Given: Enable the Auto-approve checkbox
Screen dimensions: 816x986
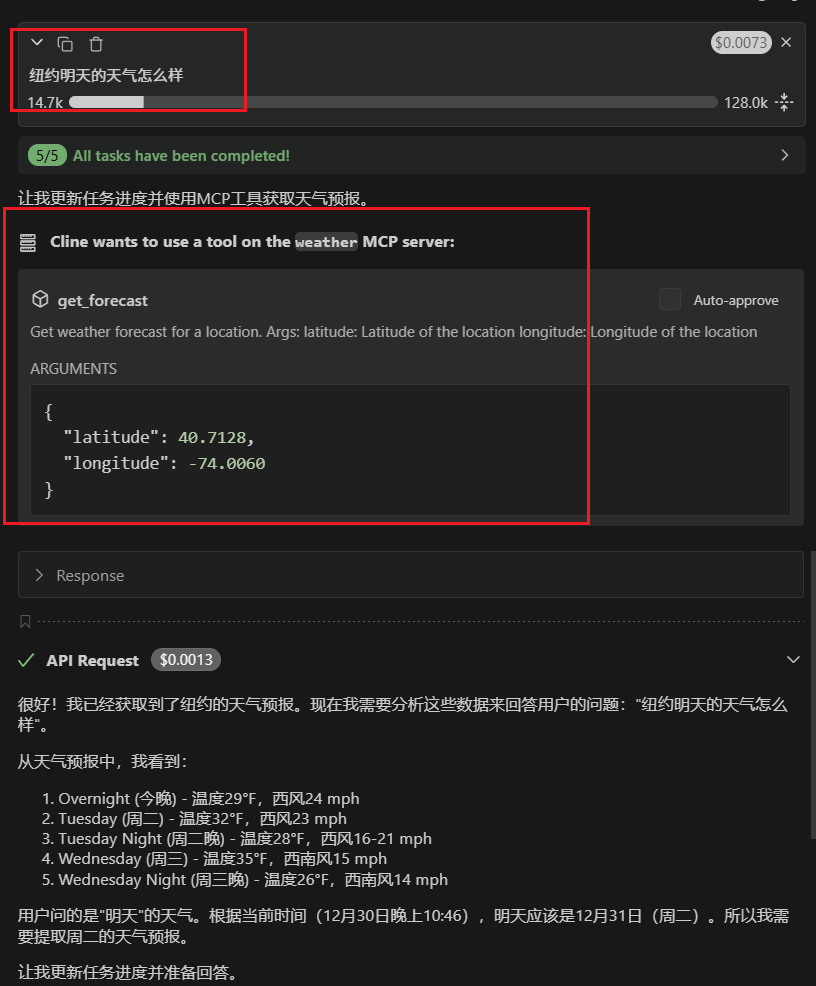Looking at the screenshot, I should [x=670, y=299].
